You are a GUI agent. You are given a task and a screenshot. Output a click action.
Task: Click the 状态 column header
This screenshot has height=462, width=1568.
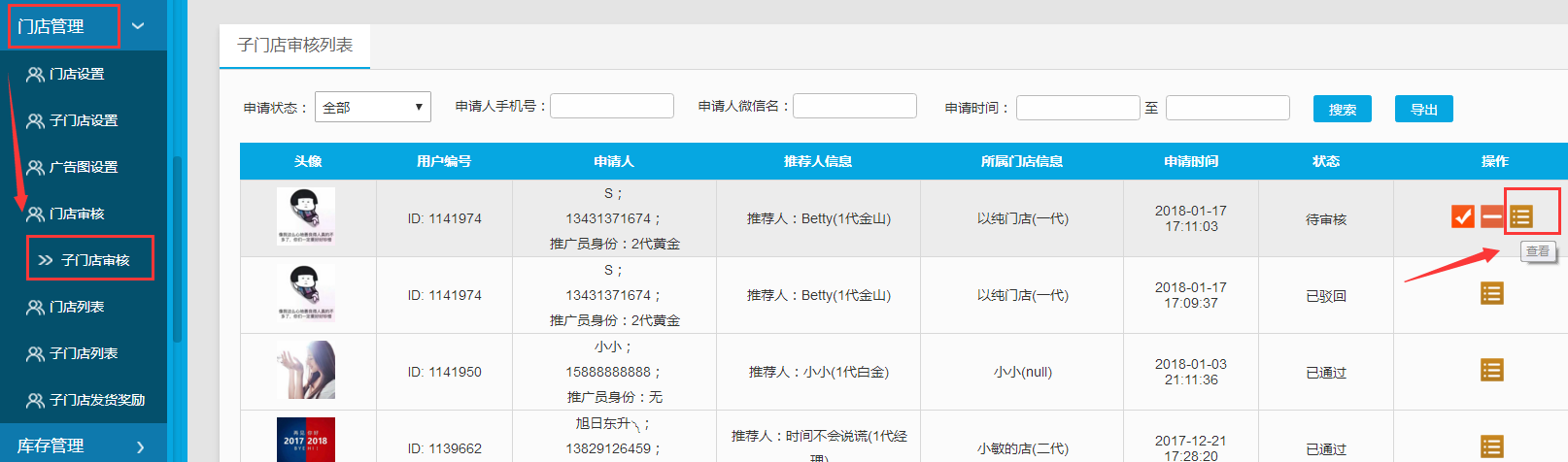point(1326,161)
